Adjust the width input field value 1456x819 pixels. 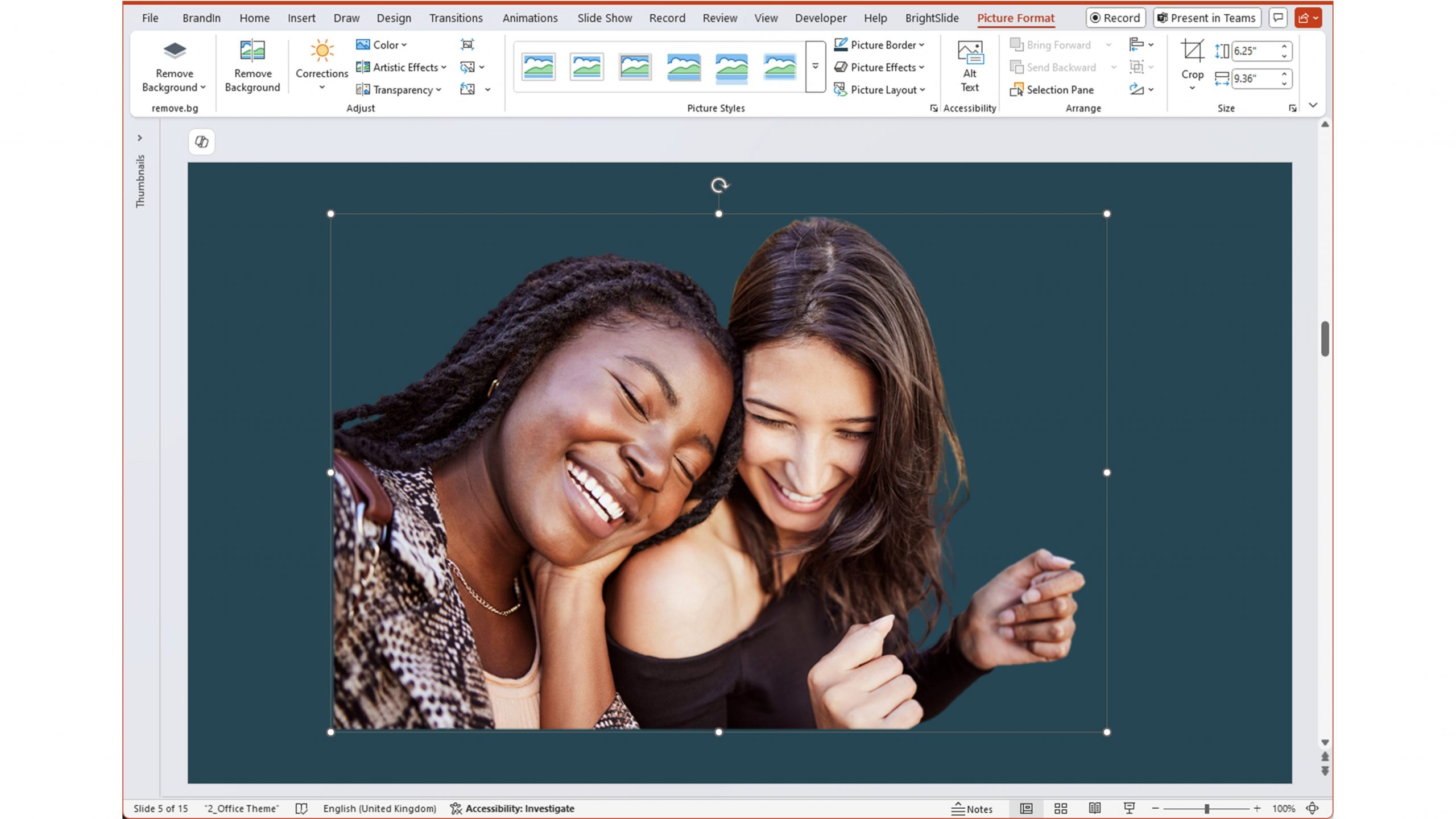[1255, 78]
